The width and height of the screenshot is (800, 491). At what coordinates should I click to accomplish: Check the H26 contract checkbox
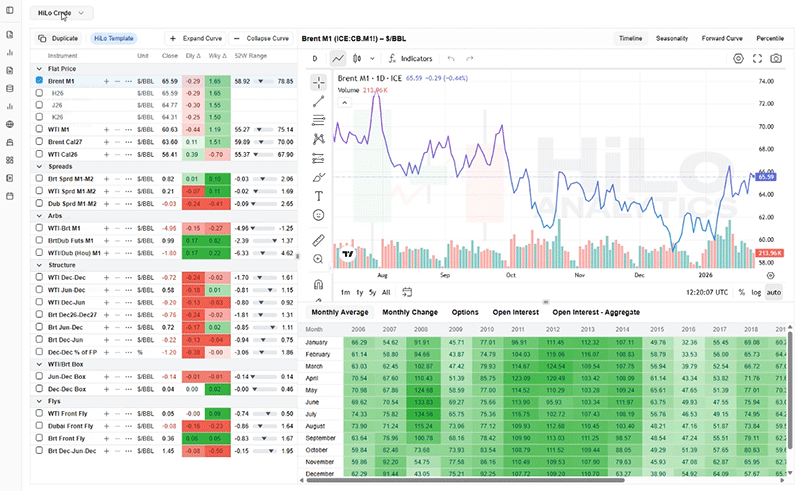[x=39, y=93]
